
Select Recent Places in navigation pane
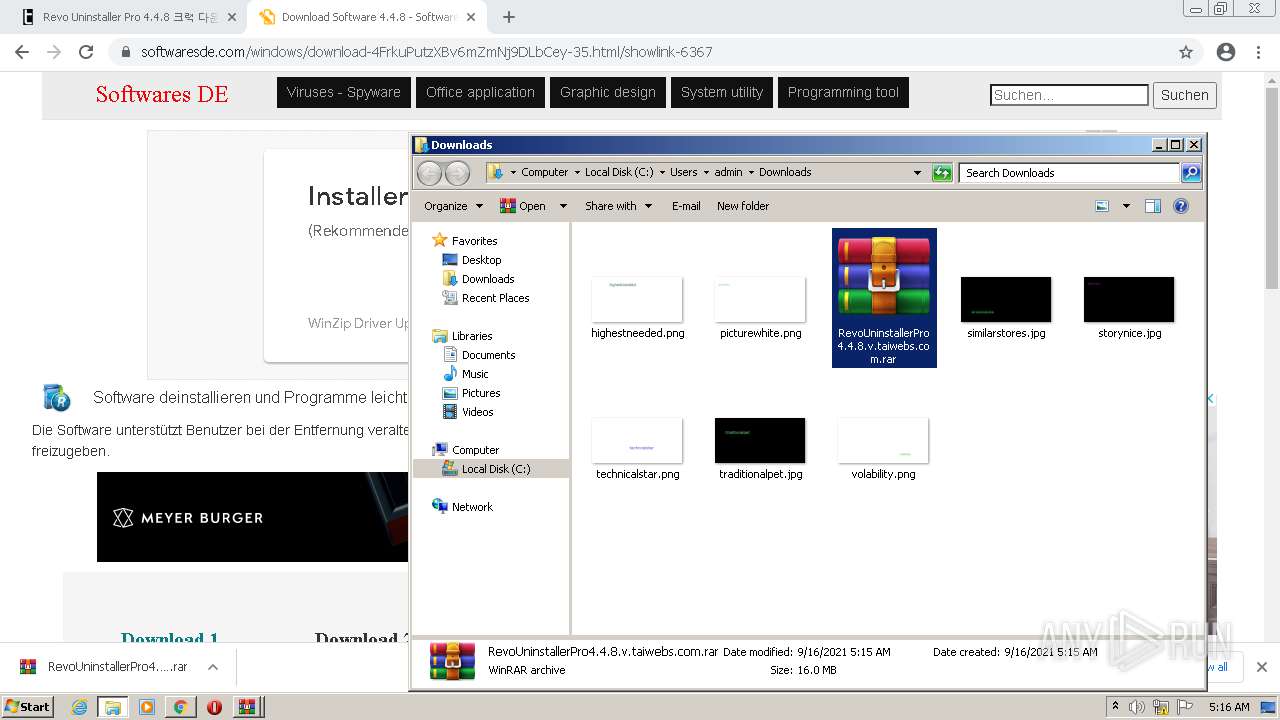(495, 298)
